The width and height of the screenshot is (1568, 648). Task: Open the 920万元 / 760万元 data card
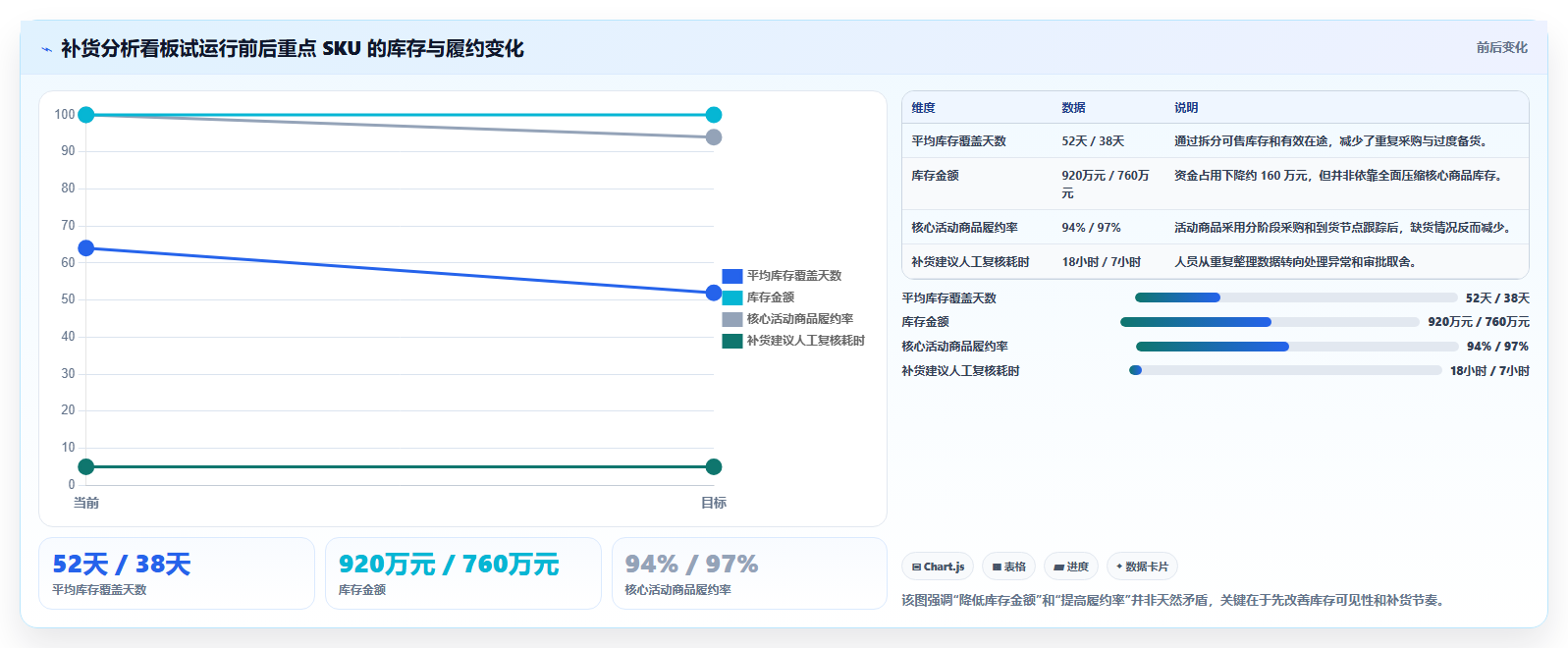[463, 573]
